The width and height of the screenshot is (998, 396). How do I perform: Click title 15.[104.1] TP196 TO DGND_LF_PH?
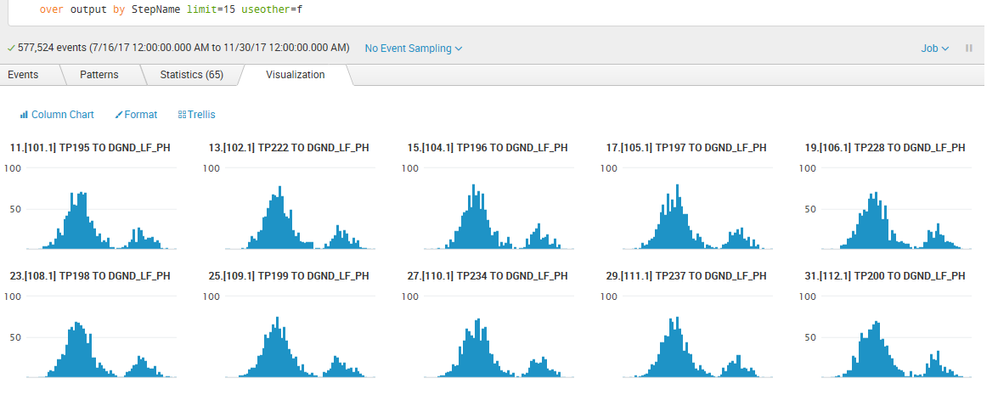click(488, 148)
